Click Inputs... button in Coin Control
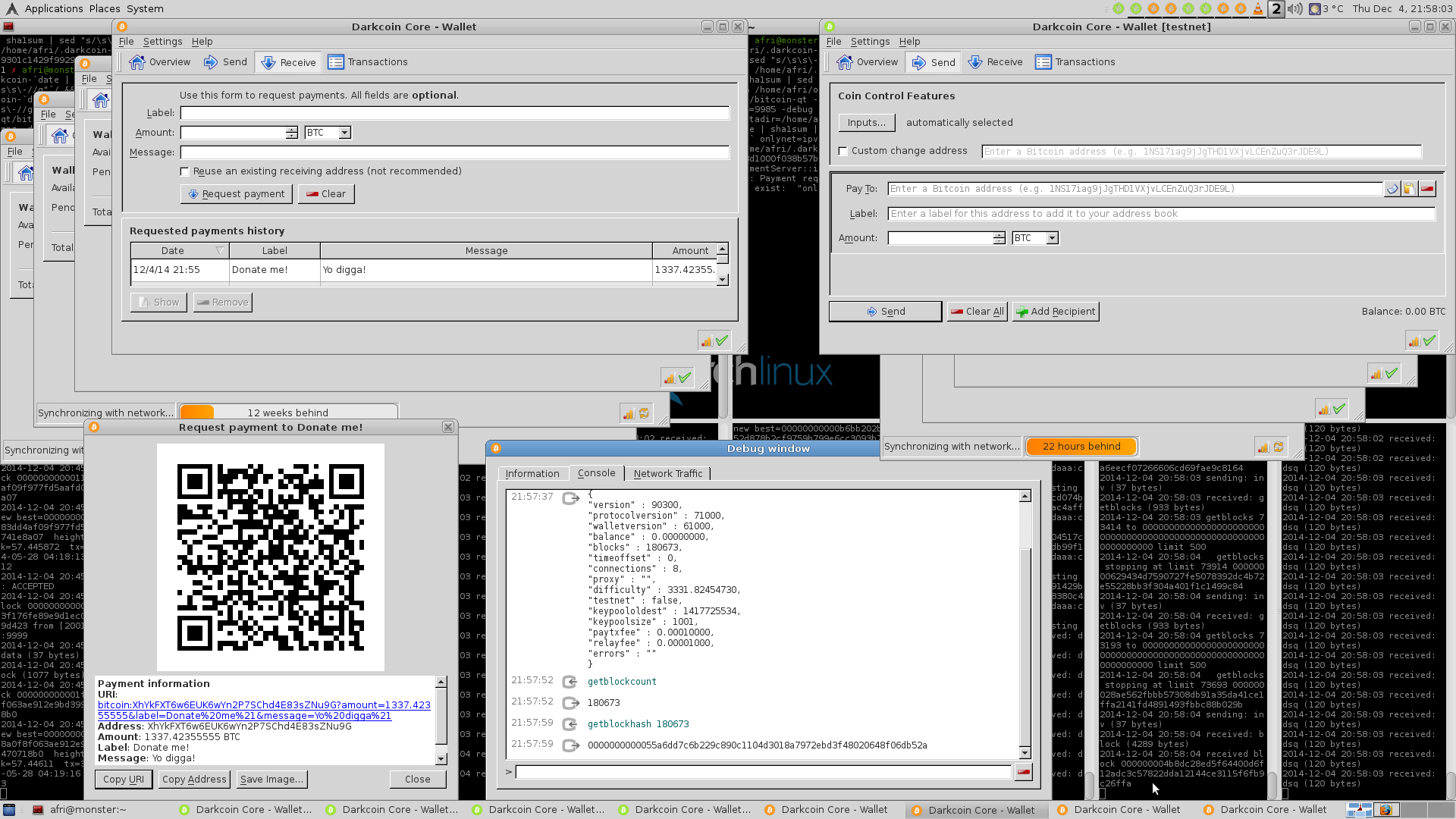The width and height of the screenshot is (1456, 819). pyautogui.click(x=866, y=123)
